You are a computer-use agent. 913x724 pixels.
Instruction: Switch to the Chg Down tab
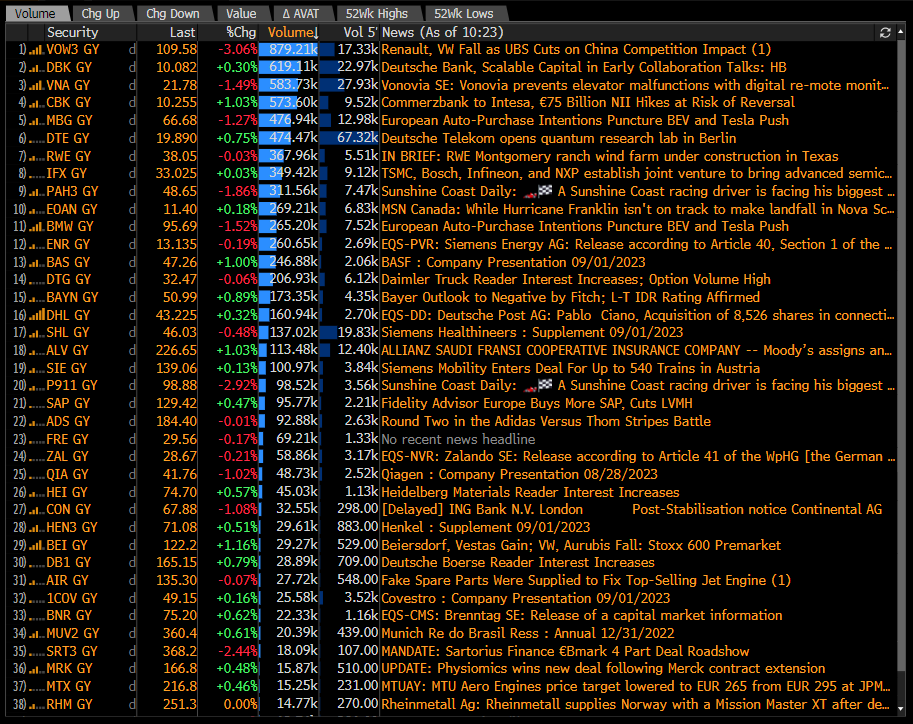tap(172, 13)
